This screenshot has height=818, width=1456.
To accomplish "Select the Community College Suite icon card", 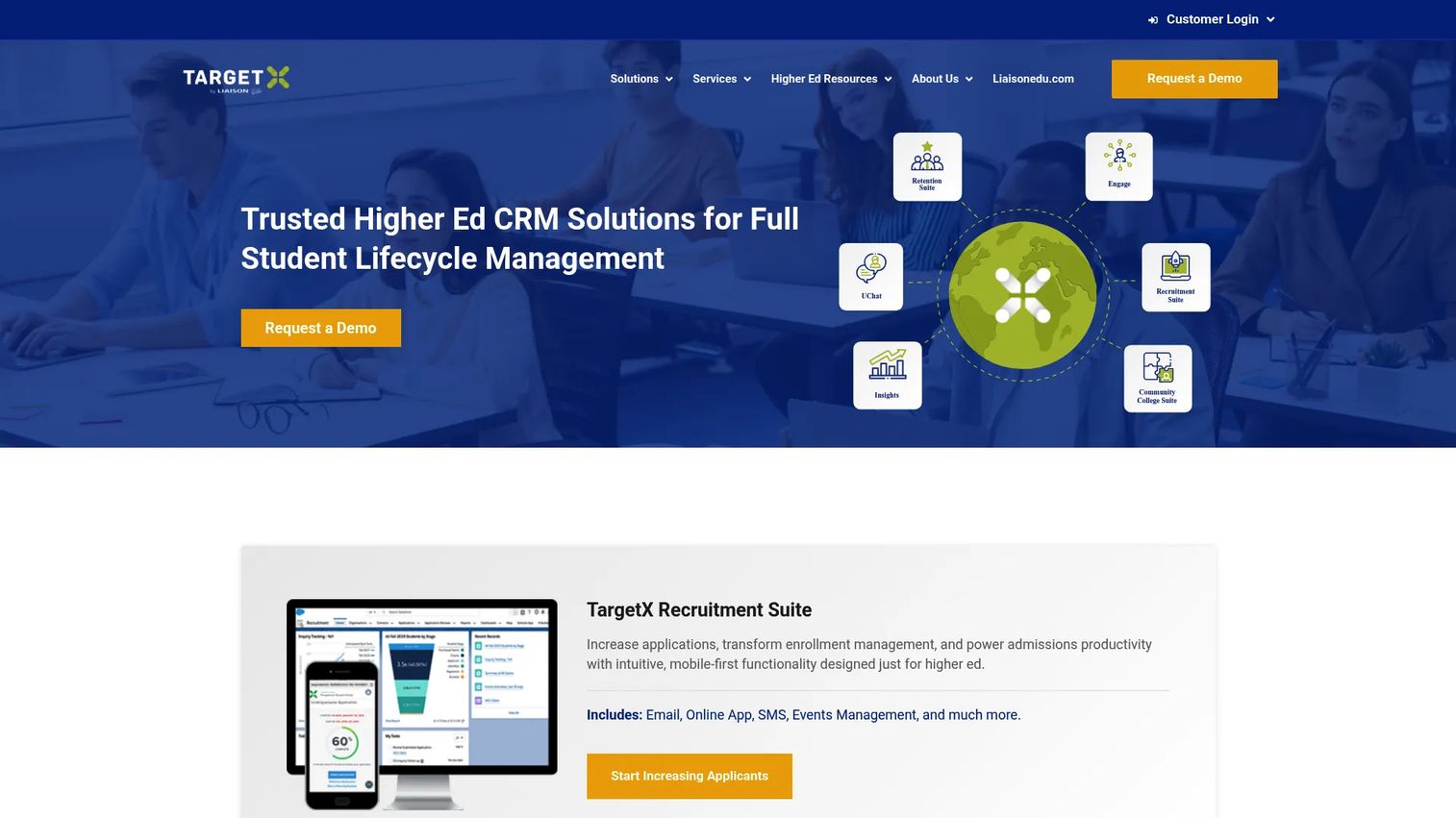I will click(x=1158, y=379).
